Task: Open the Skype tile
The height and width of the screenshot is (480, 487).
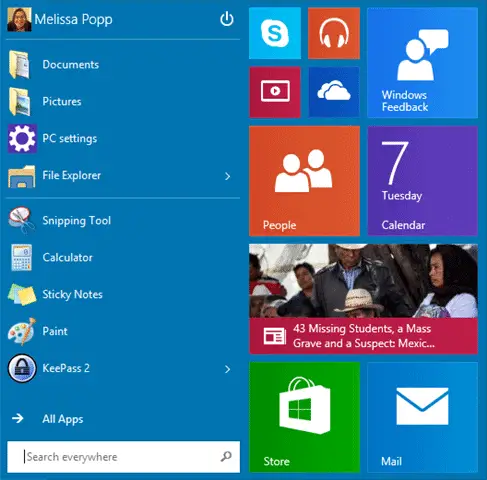Action: [275, 33]
